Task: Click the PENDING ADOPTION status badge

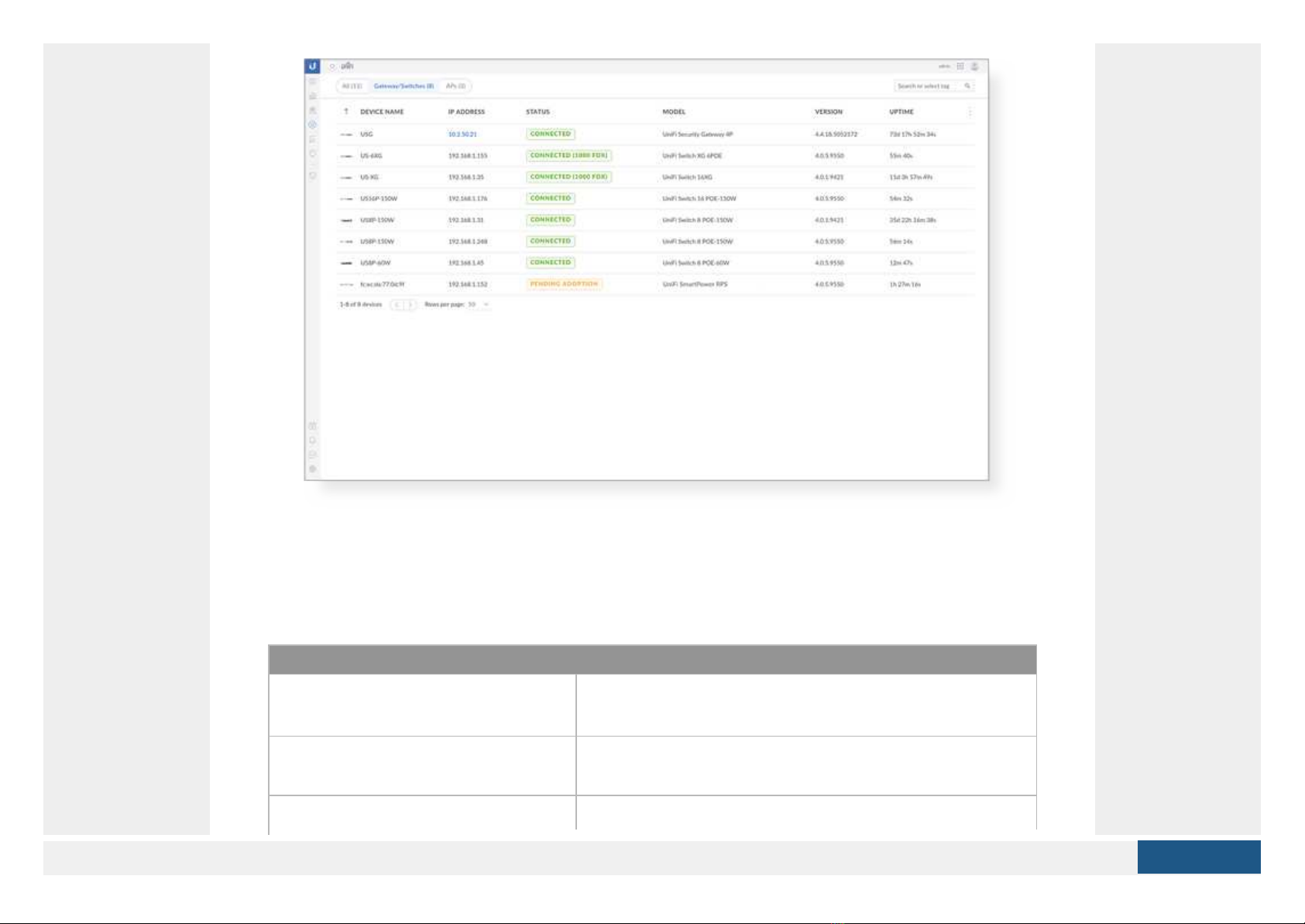Action: 564,284
